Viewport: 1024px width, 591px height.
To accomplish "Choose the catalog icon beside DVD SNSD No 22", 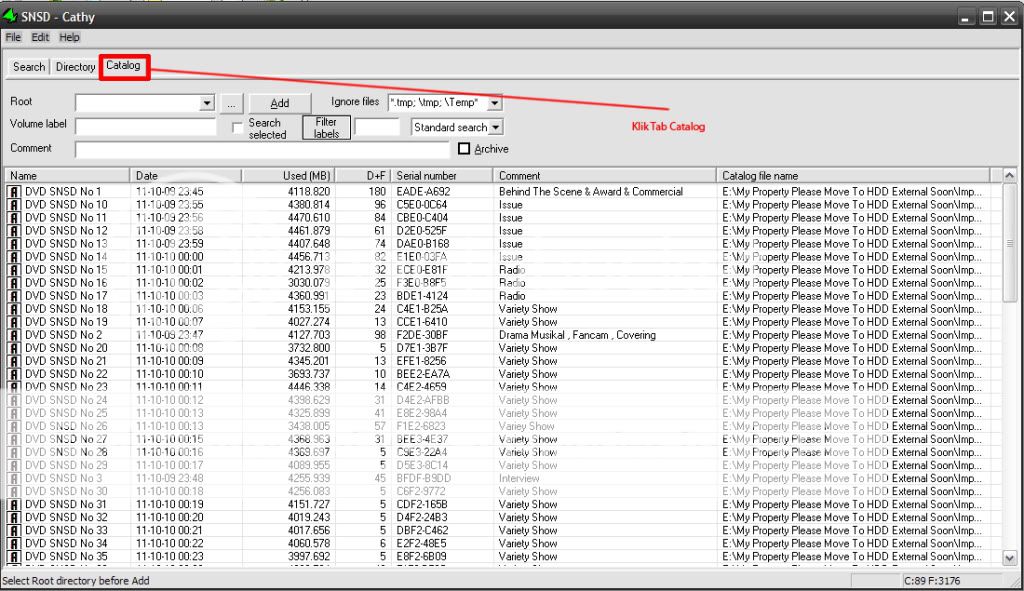I will 14,375.
